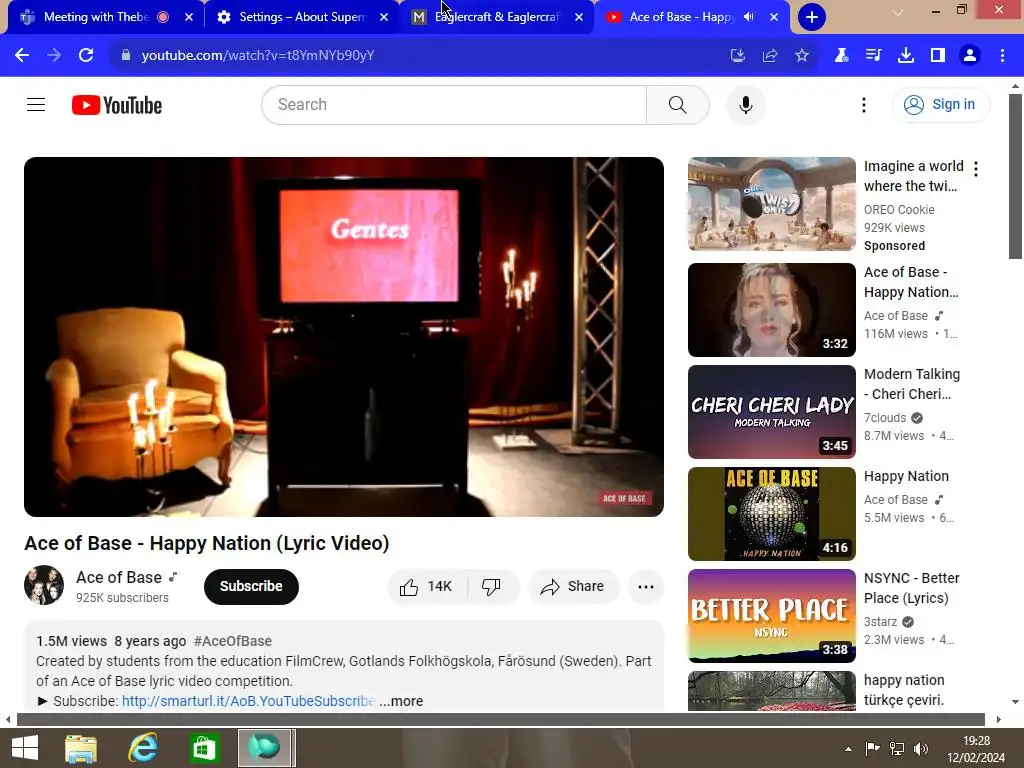Image resolution: width=1024 pixels, height=768 pixels.
Task: Open File Explorer from the taskbar
Action: (81, 748)
